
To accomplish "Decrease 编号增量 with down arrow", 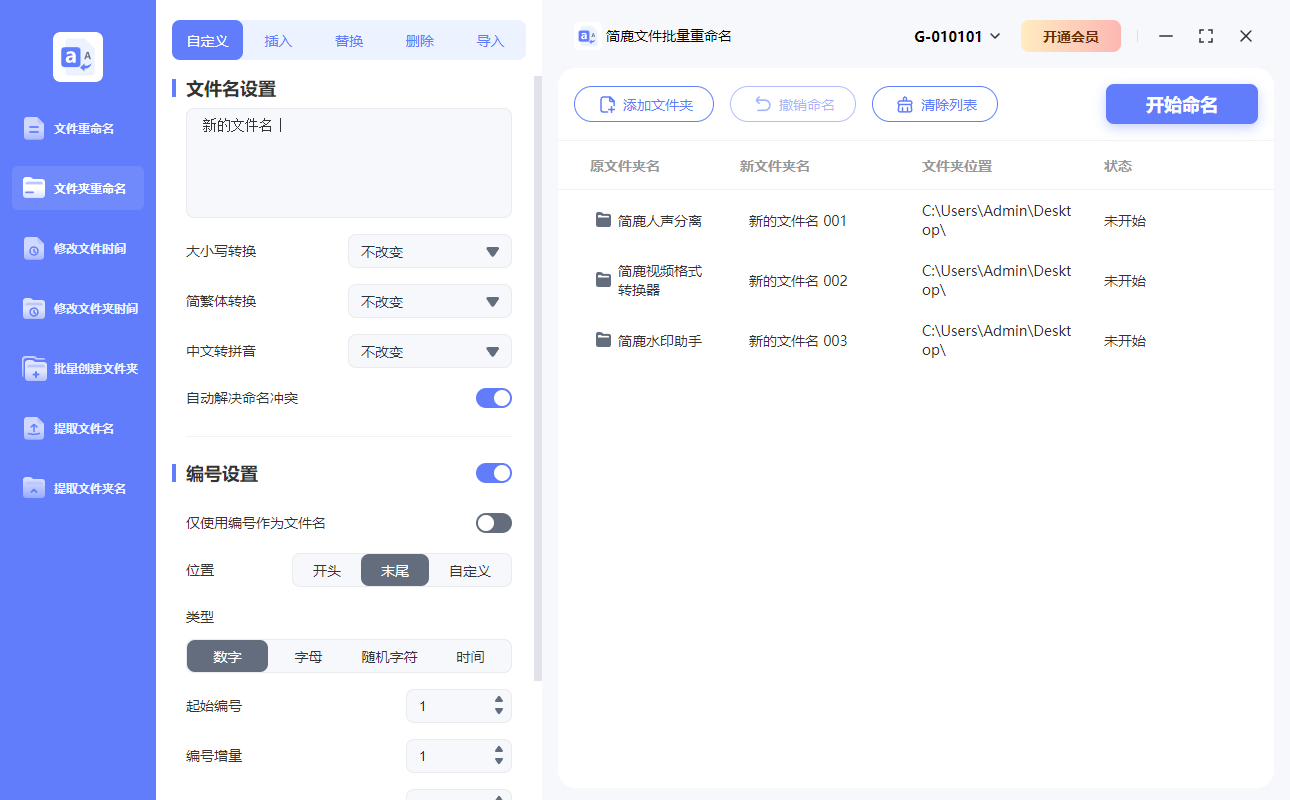I will (499, 762).
